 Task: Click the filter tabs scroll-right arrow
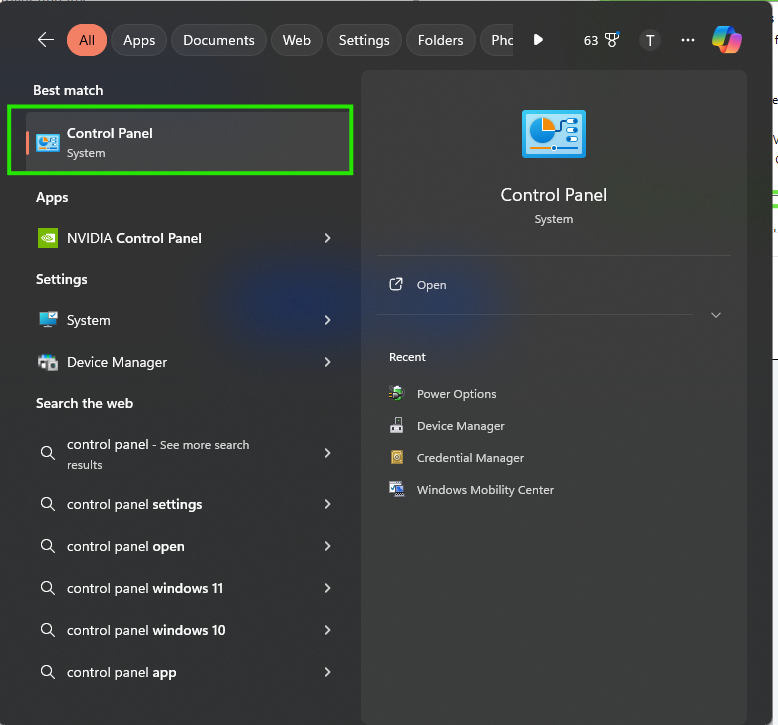pyautogui.click(x=538, y=40)
